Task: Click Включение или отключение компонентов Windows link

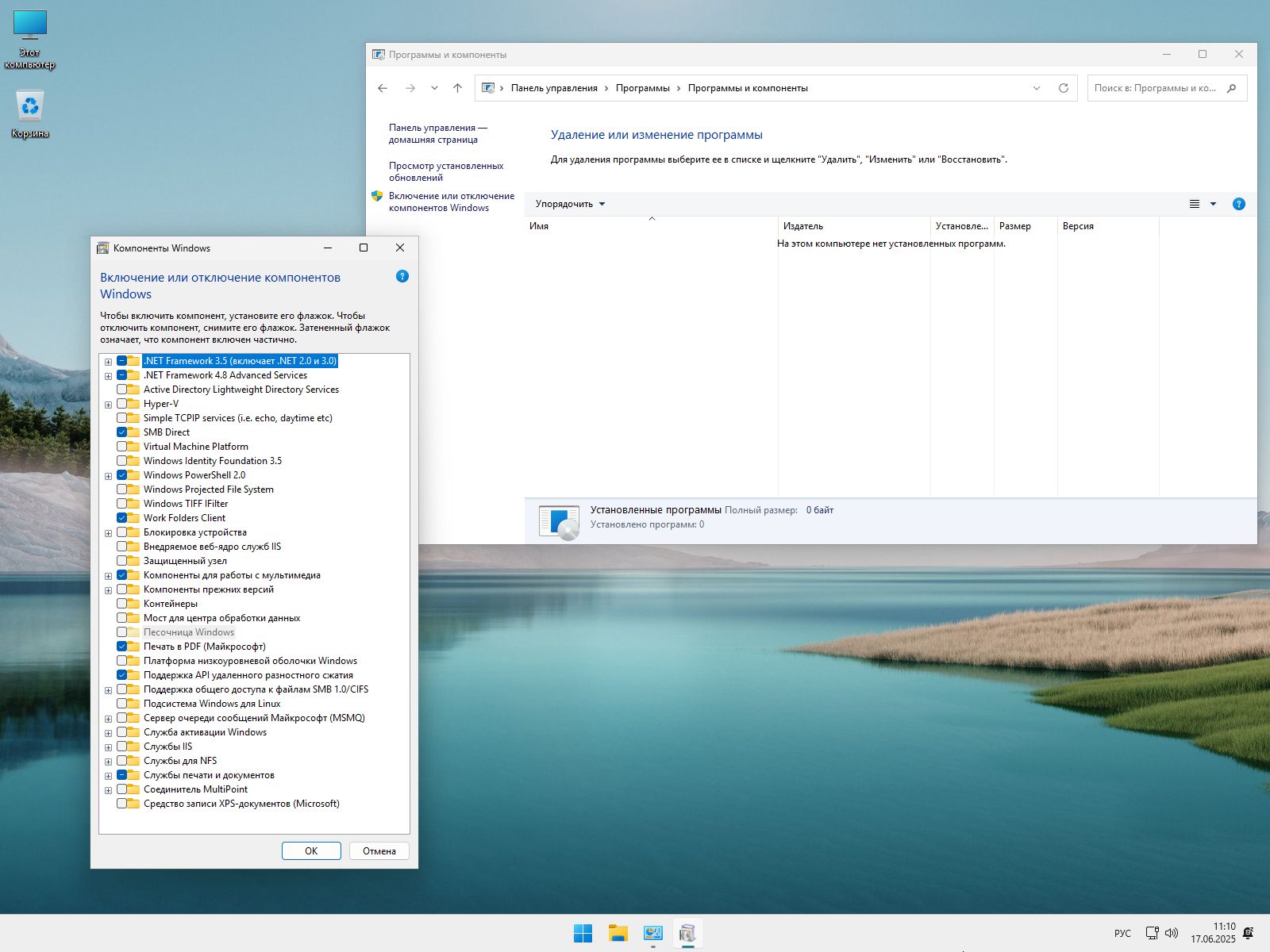Action: coord(452,202)
